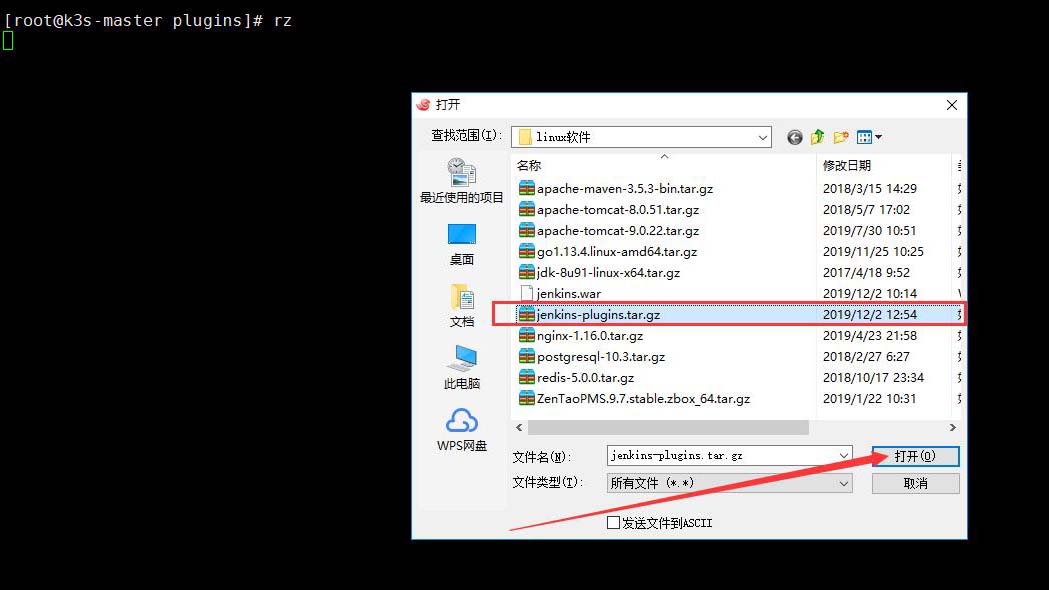Click jenkins-plugins.tar.gz file name
Image resolution: width=1049 pixels, height=590 pixels.
point(598,314)
